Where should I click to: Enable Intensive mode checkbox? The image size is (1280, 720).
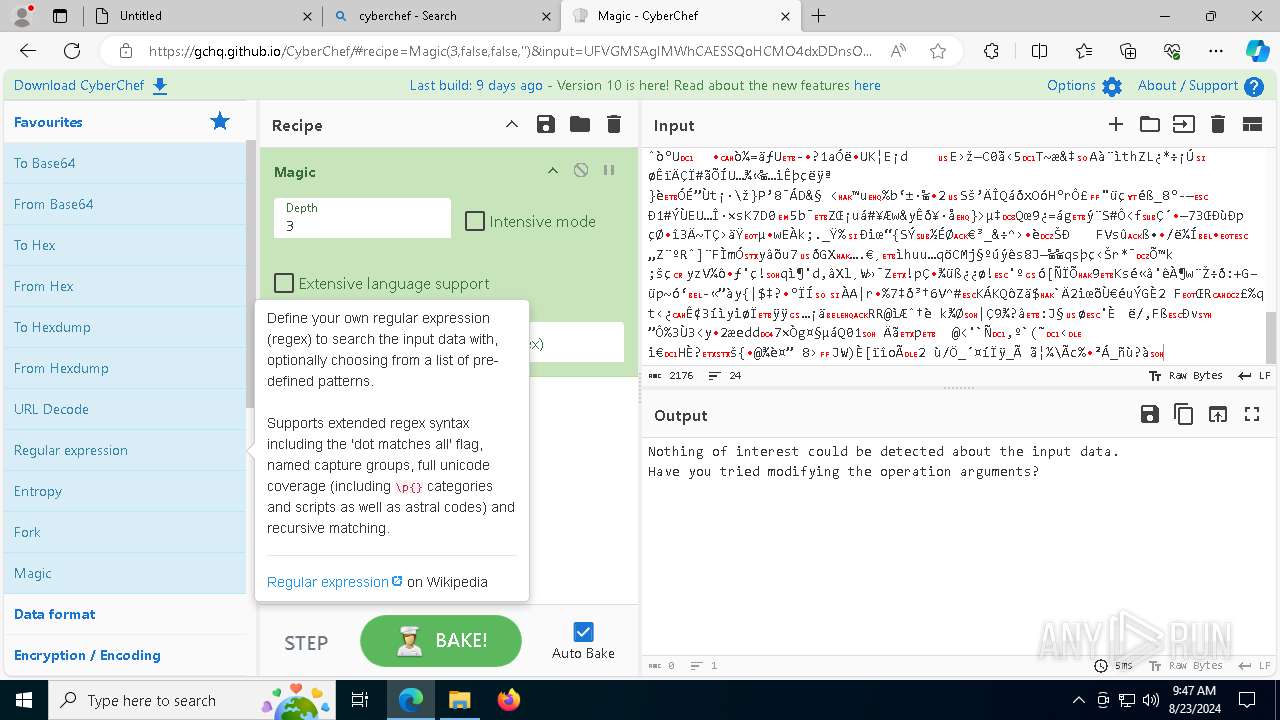point(475,221)
